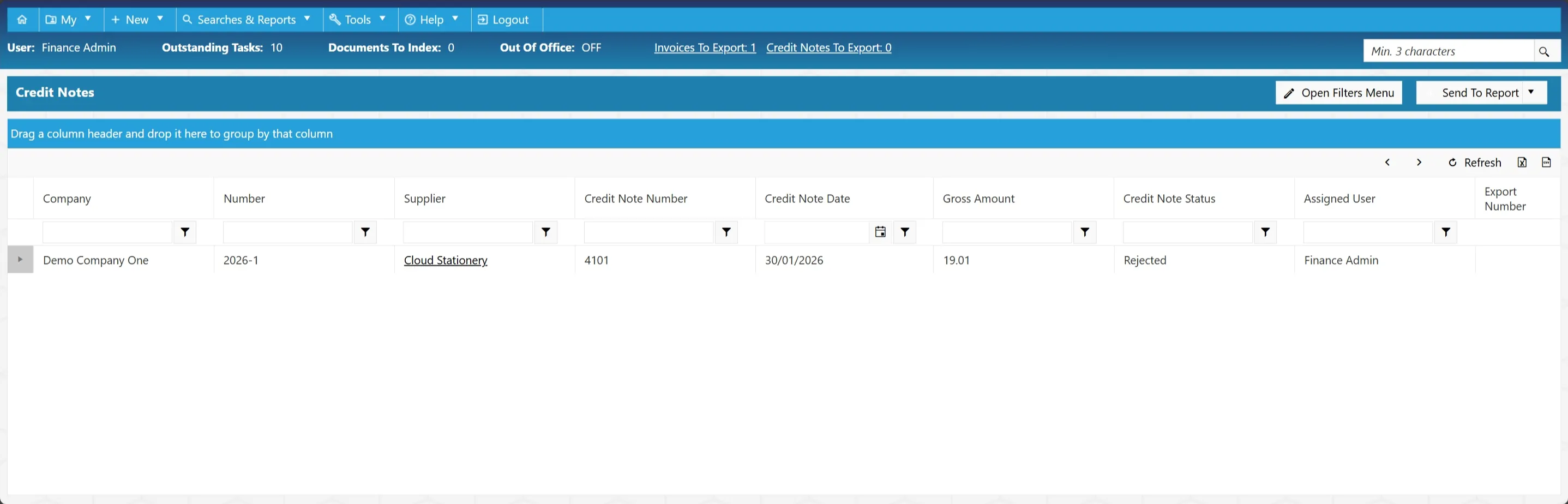The height and width of the screenshot is (504, 1568).
Task: Click Credit Note Status filter input
Action: coord(1187,232)
